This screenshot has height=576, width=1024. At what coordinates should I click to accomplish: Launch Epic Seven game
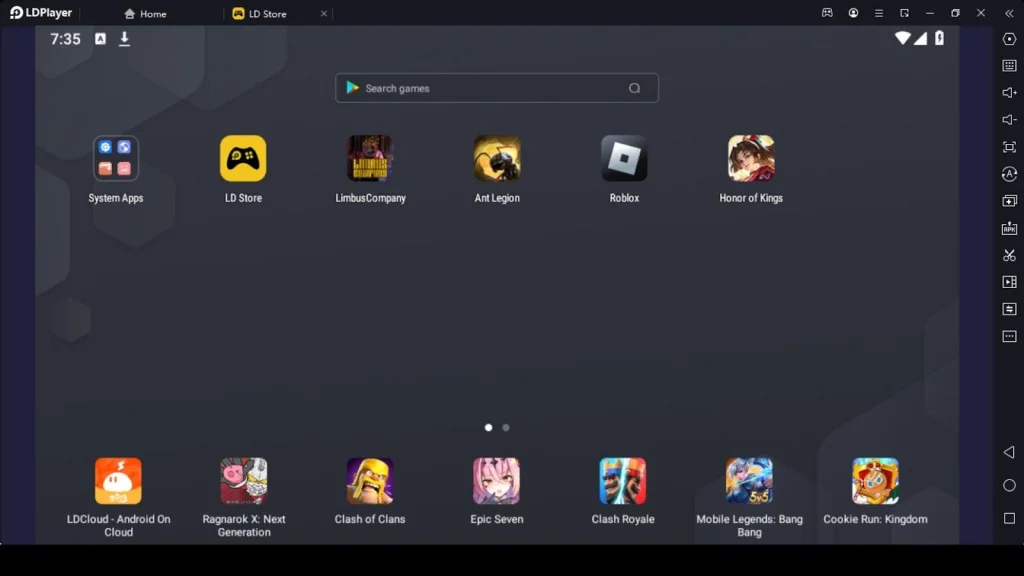tap(496, 481)
